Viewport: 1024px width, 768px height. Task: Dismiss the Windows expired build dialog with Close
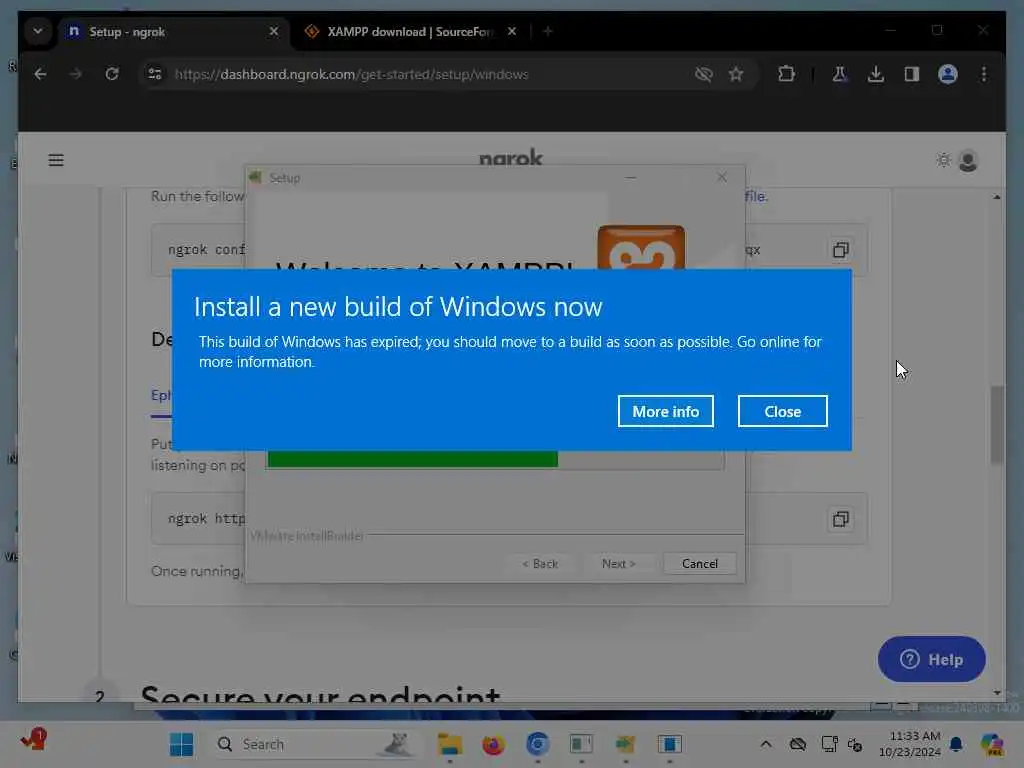(x=782, y=411)
